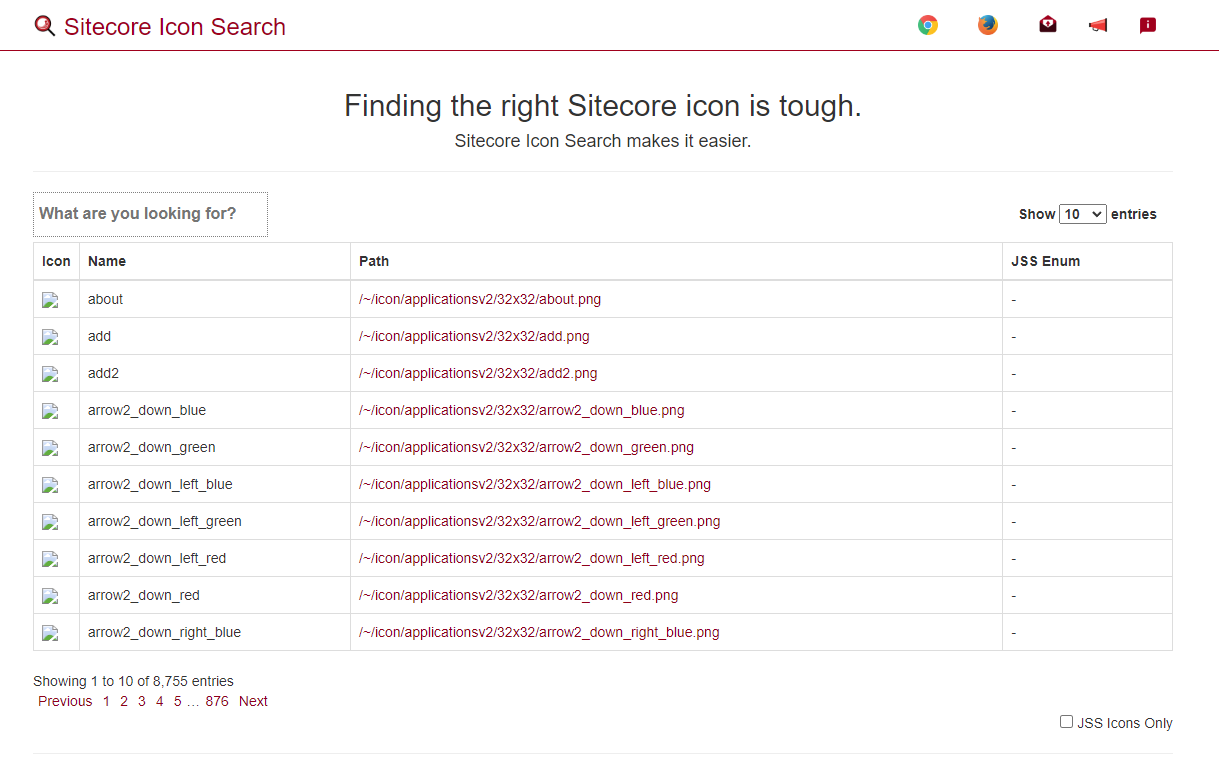Focus the 'What are you looking for?' search field
This screenshot has height=773, width=1219.
pyautogui.click(x=150, y=214)
